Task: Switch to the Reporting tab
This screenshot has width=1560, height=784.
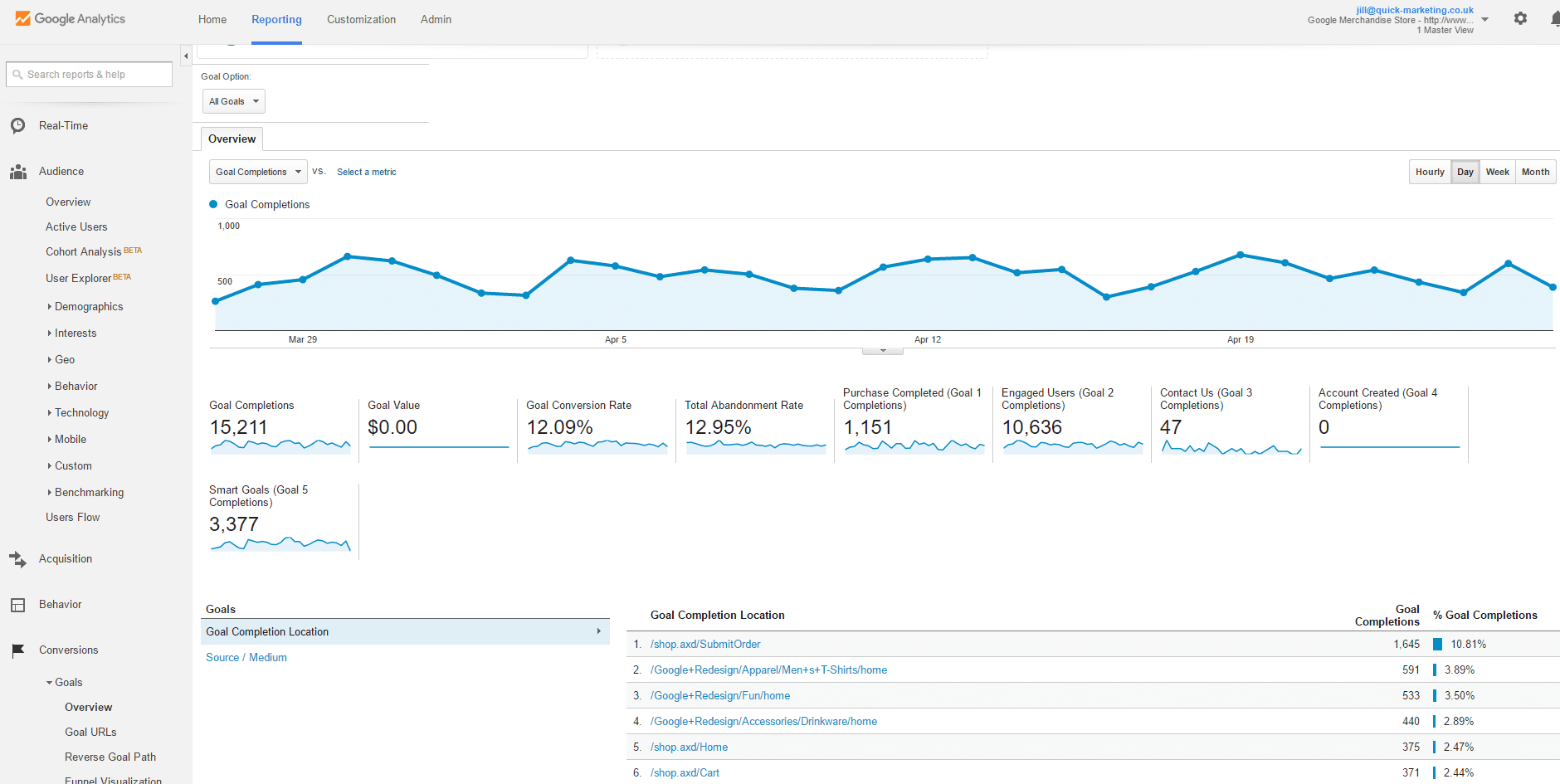Action: pos(276,19)
